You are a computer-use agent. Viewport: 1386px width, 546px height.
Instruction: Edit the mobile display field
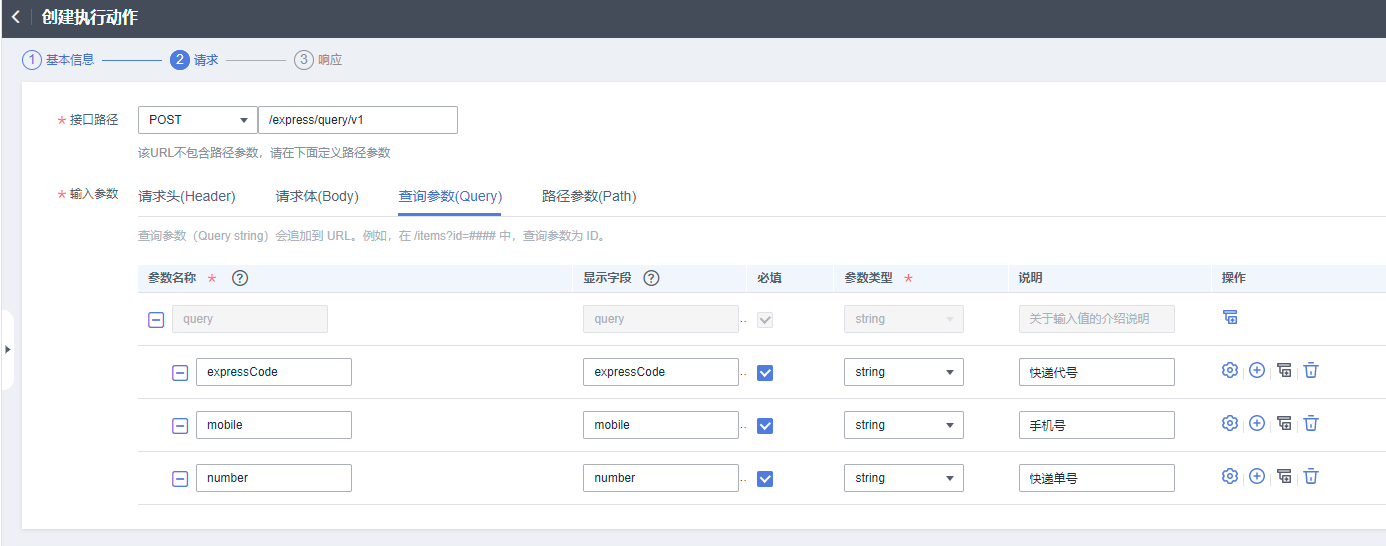661,425
